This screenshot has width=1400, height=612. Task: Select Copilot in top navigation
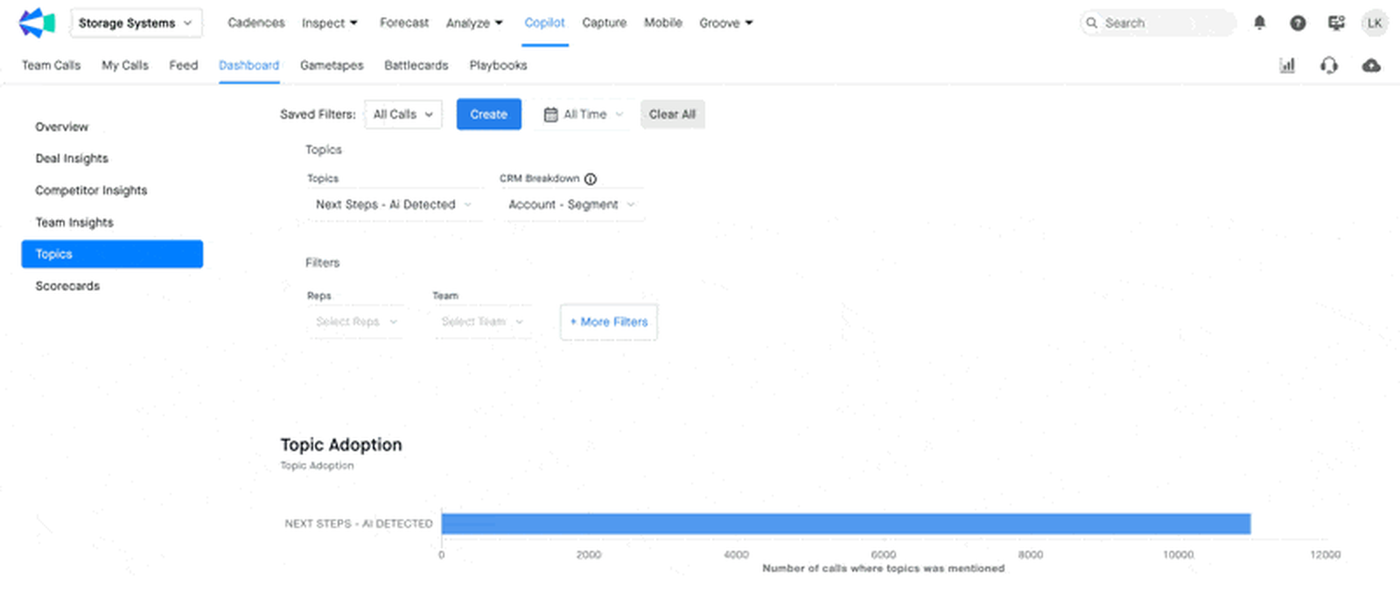tap(545, 23)
